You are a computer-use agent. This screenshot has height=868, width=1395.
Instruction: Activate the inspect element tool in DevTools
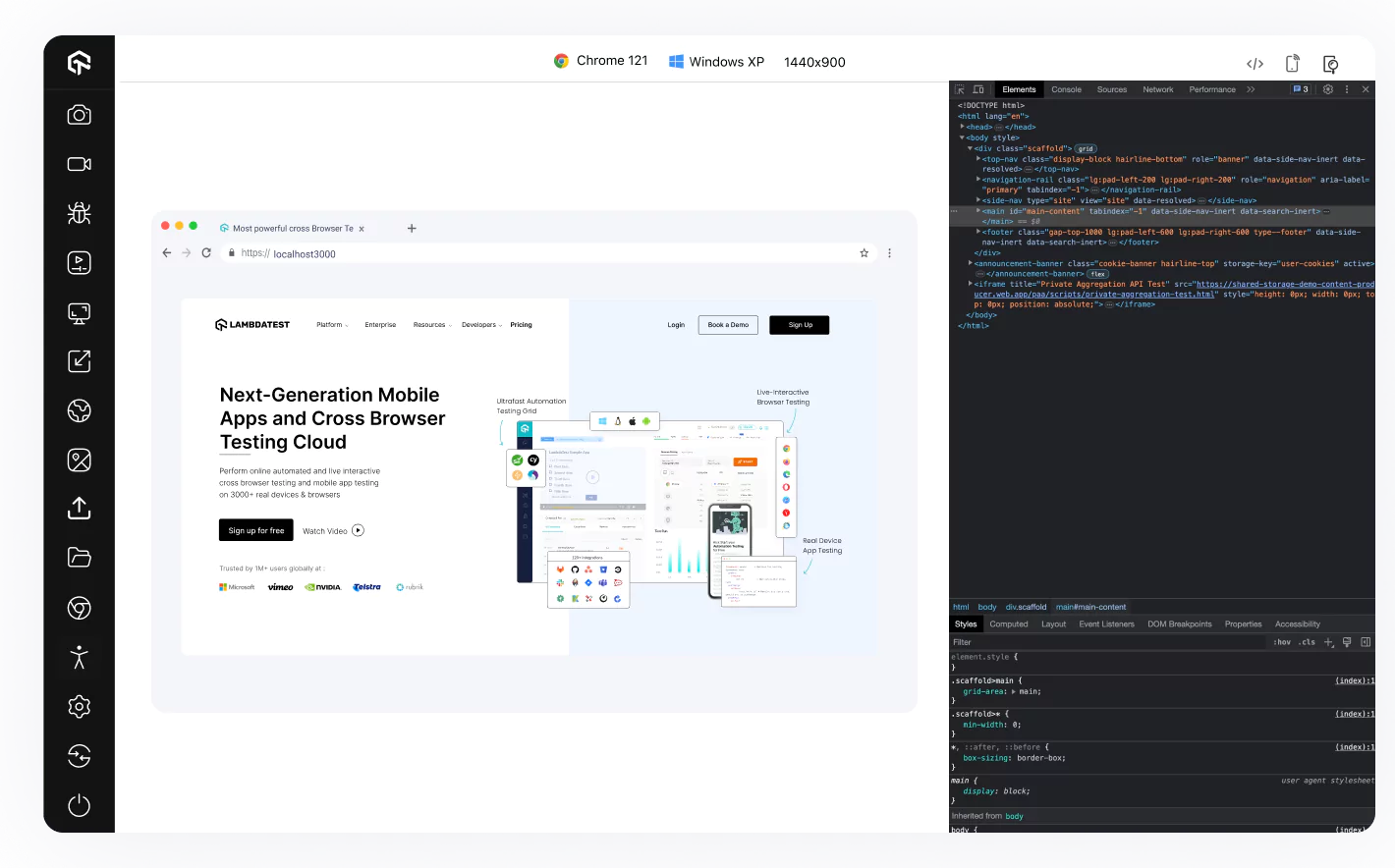[x=960, y=89]
